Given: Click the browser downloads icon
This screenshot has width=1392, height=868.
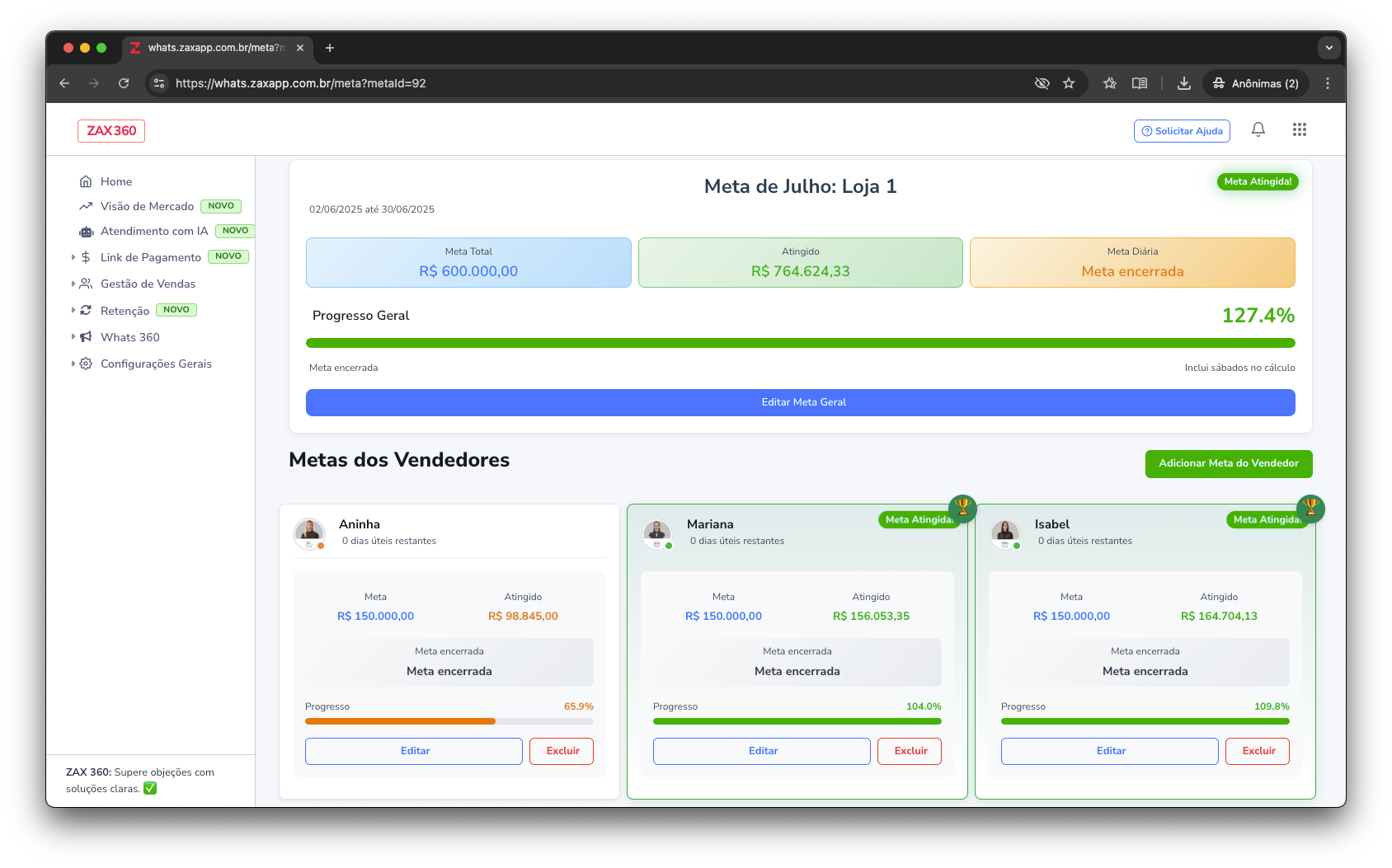Looking at the screenshot, I should [1183, 83].
